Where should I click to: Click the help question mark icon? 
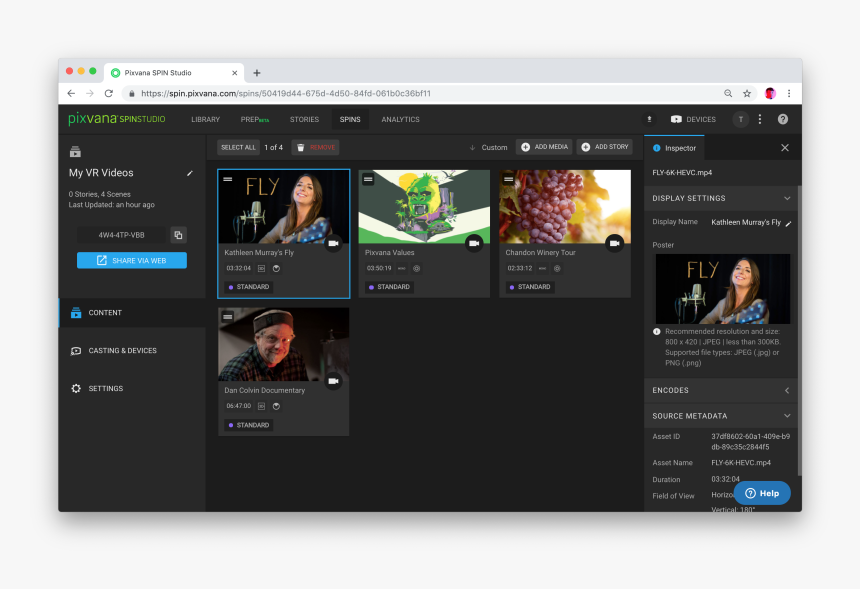pyautogui.click(x=783, y=119)
